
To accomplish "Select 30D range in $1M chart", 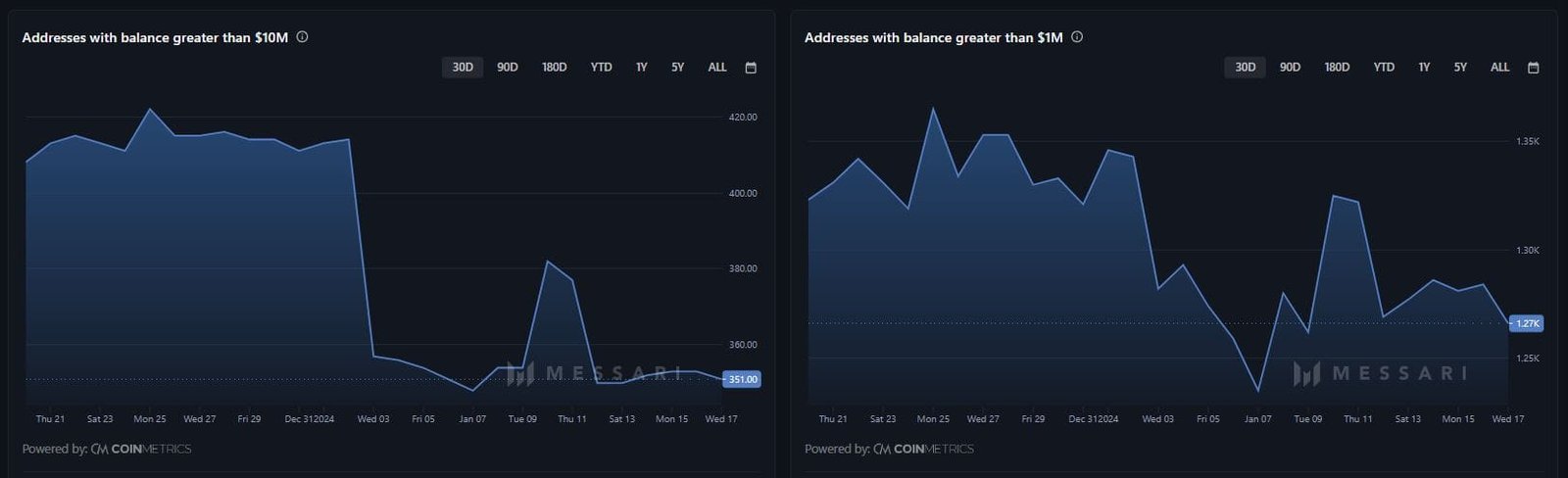I will pos(1246,68).
